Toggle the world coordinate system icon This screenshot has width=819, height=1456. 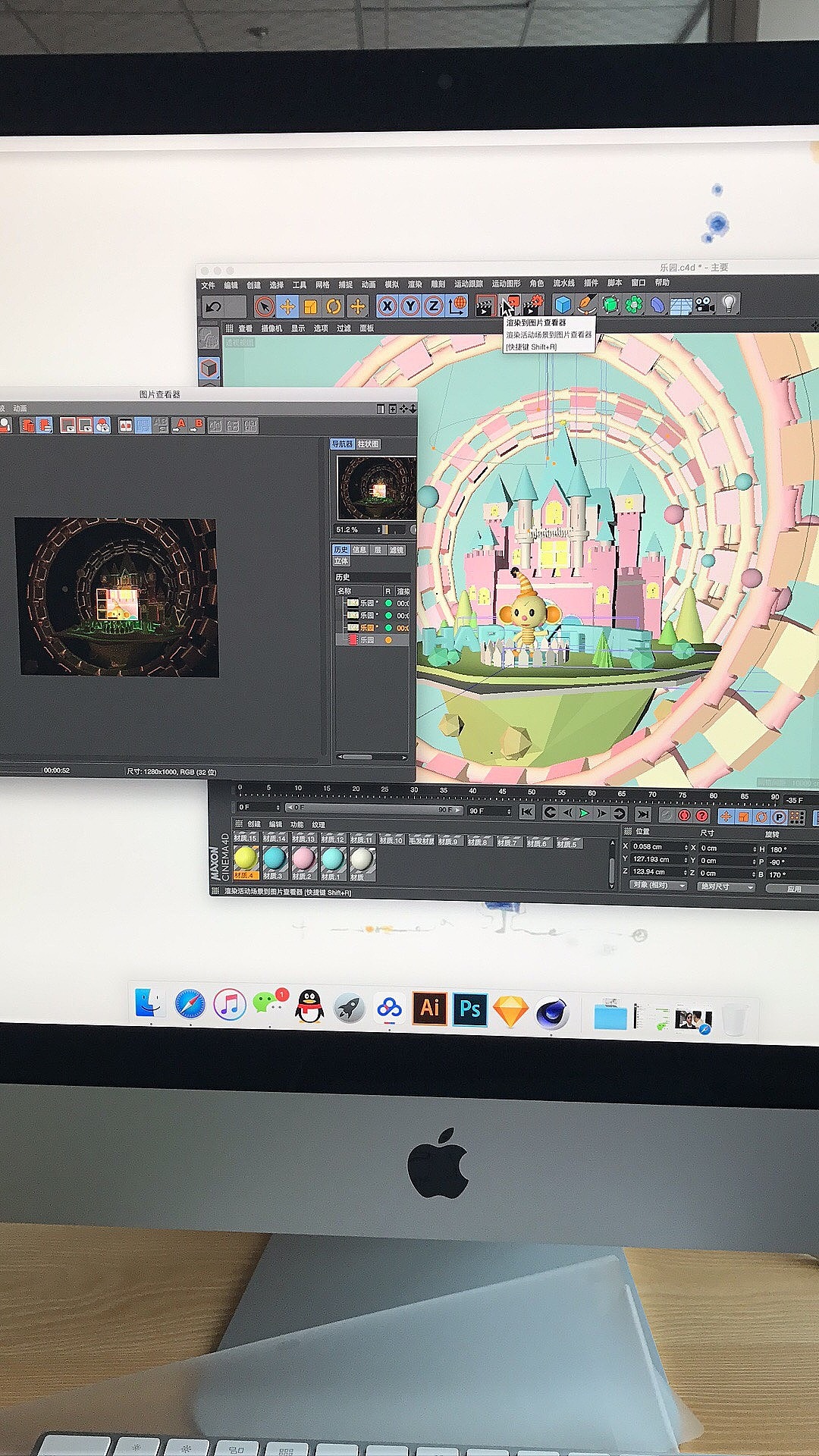[457, 306]
